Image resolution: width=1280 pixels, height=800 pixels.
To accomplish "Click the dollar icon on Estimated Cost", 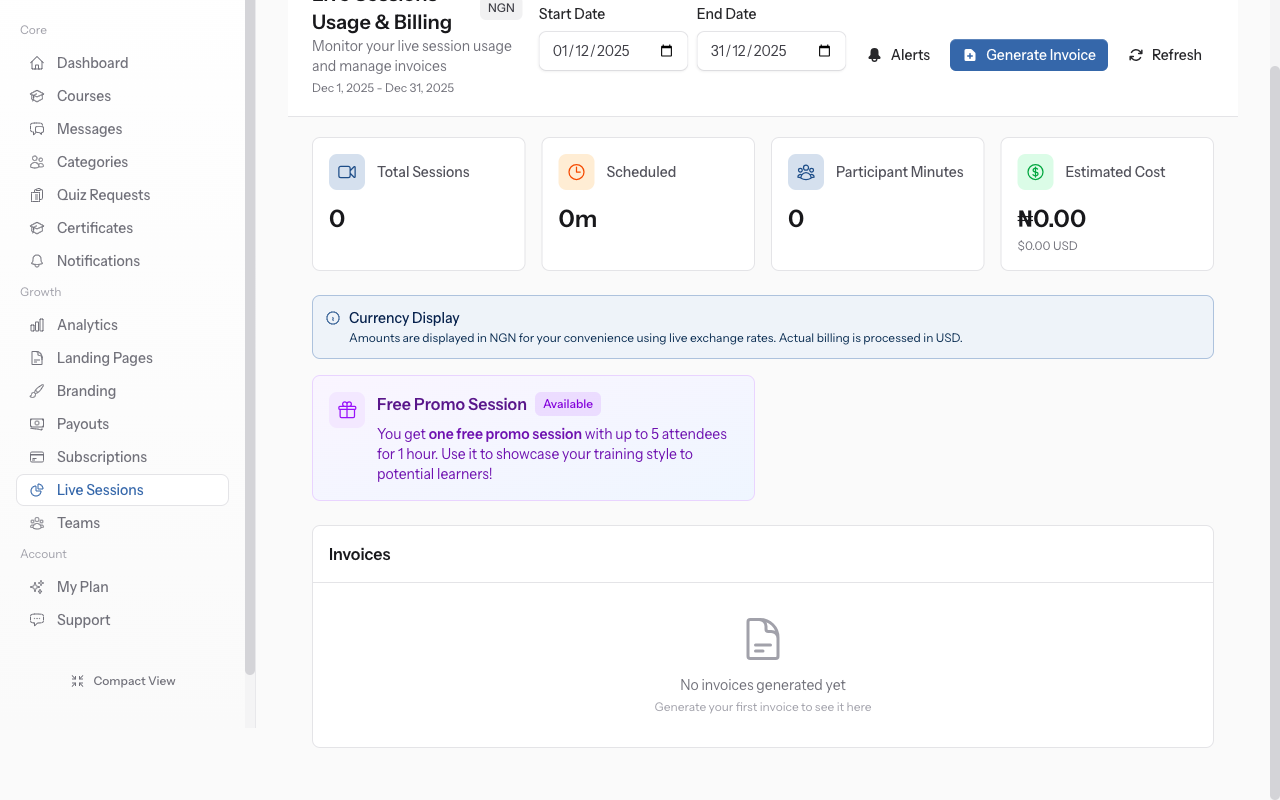I will click(1035, 172).
